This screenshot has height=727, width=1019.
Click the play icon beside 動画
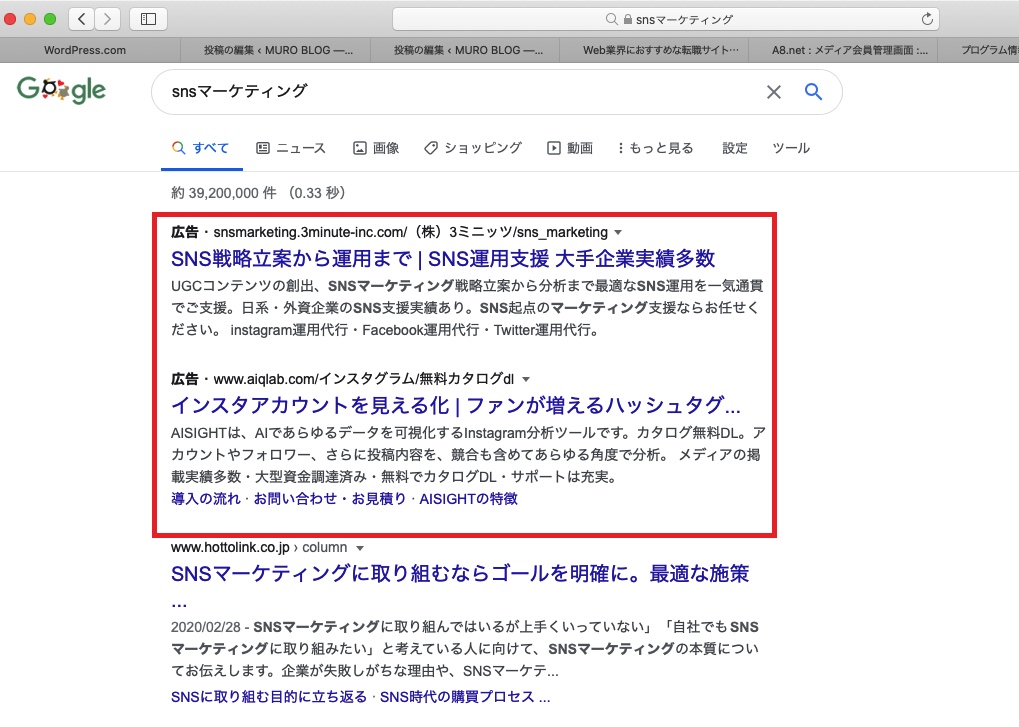(x=553, y=148)
